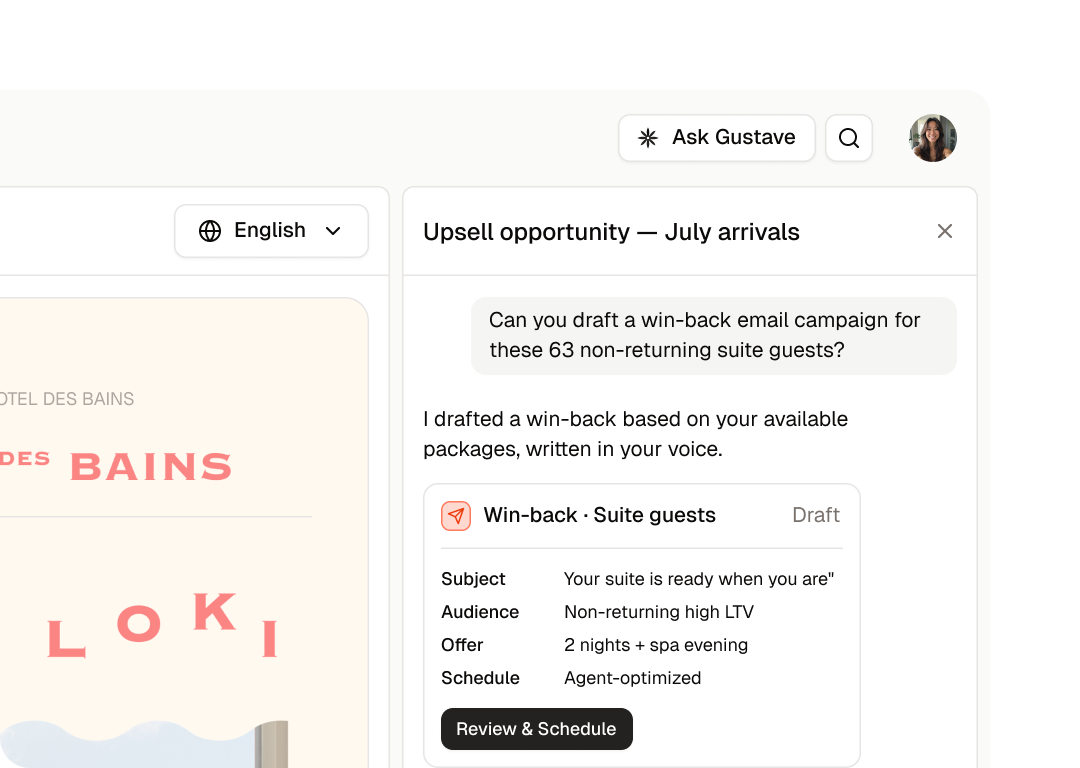Viewport: 1080px width, 768px height.
Task: Click the Win-back · Suite guests title
Action: 599,515
